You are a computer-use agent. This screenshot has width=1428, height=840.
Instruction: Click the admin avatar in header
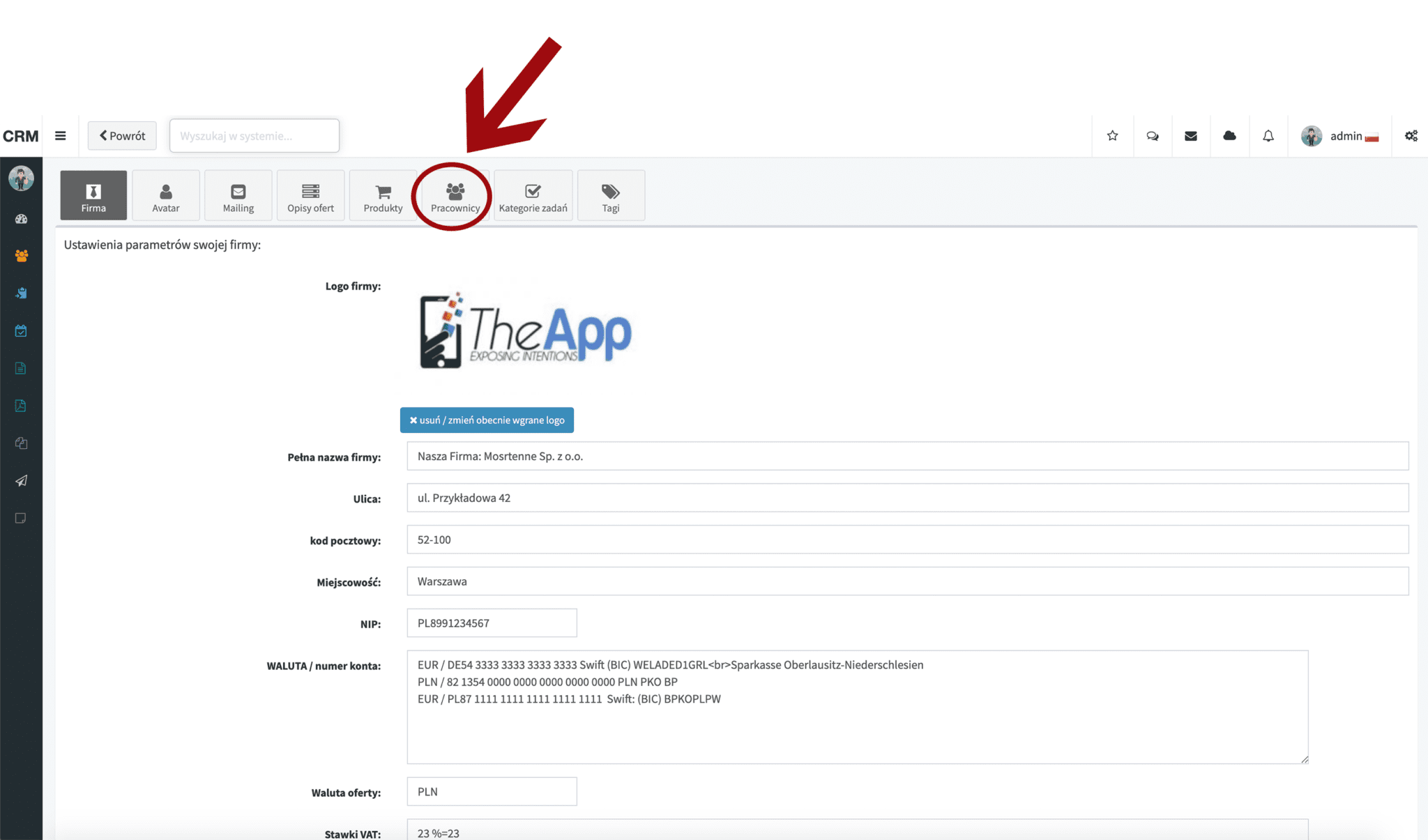1312,136
